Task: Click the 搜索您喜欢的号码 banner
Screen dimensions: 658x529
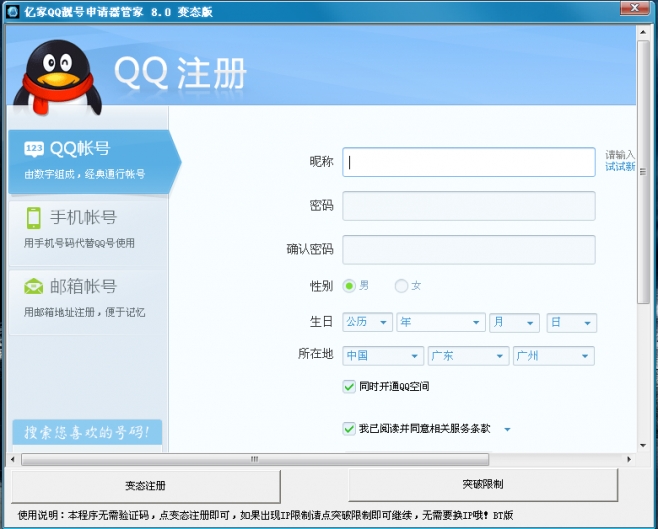Action: tap(87, 432)
